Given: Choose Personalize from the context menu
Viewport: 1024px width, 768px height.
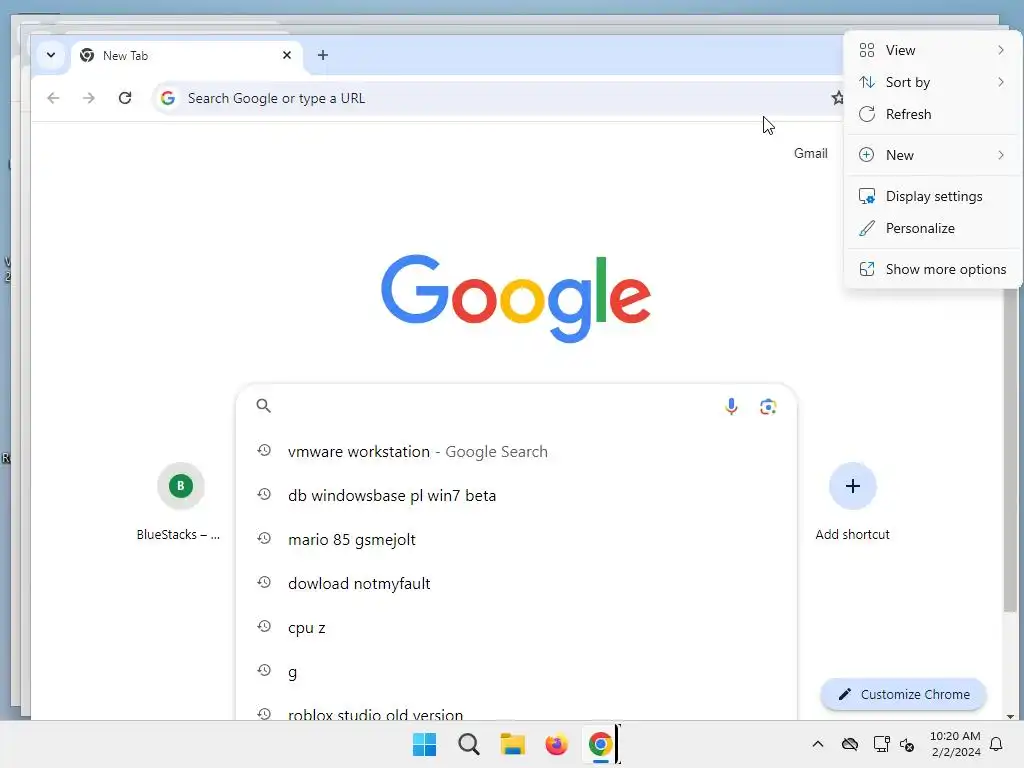Looking at the screenshot, I should [x=933, y=229].
